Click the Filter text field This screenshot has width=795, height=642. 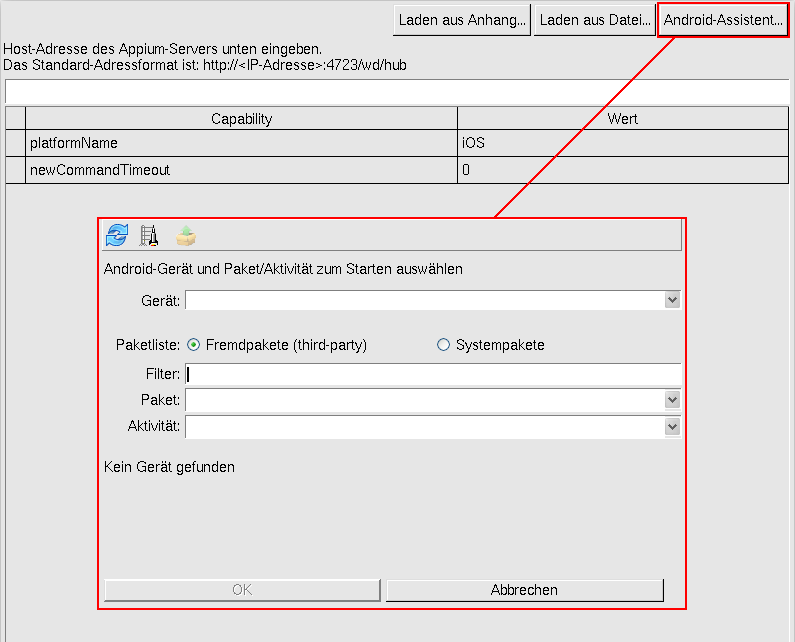coord(433,374)
